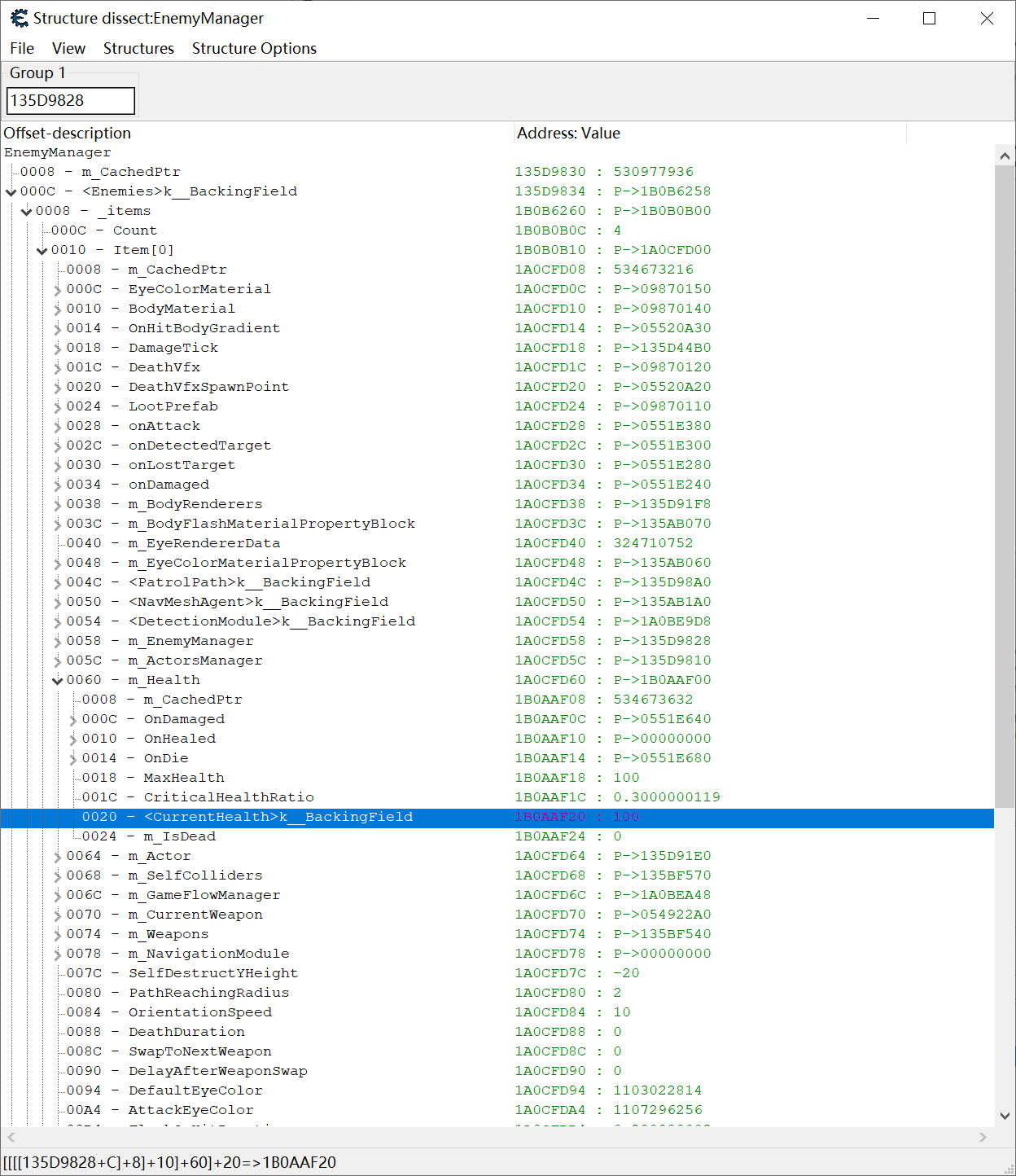This screenshot has height=1176, width=1016.
Task: Expand the DeathVfx node
Action: pyautogui.click(x=57, y=368)
